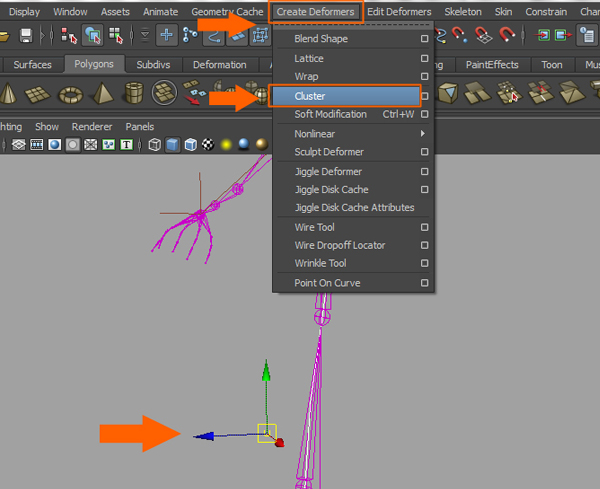Click the blue plus snap icon
Image resolution: width=600 pixels, height=489 pixels.
(x=166, y=35)
